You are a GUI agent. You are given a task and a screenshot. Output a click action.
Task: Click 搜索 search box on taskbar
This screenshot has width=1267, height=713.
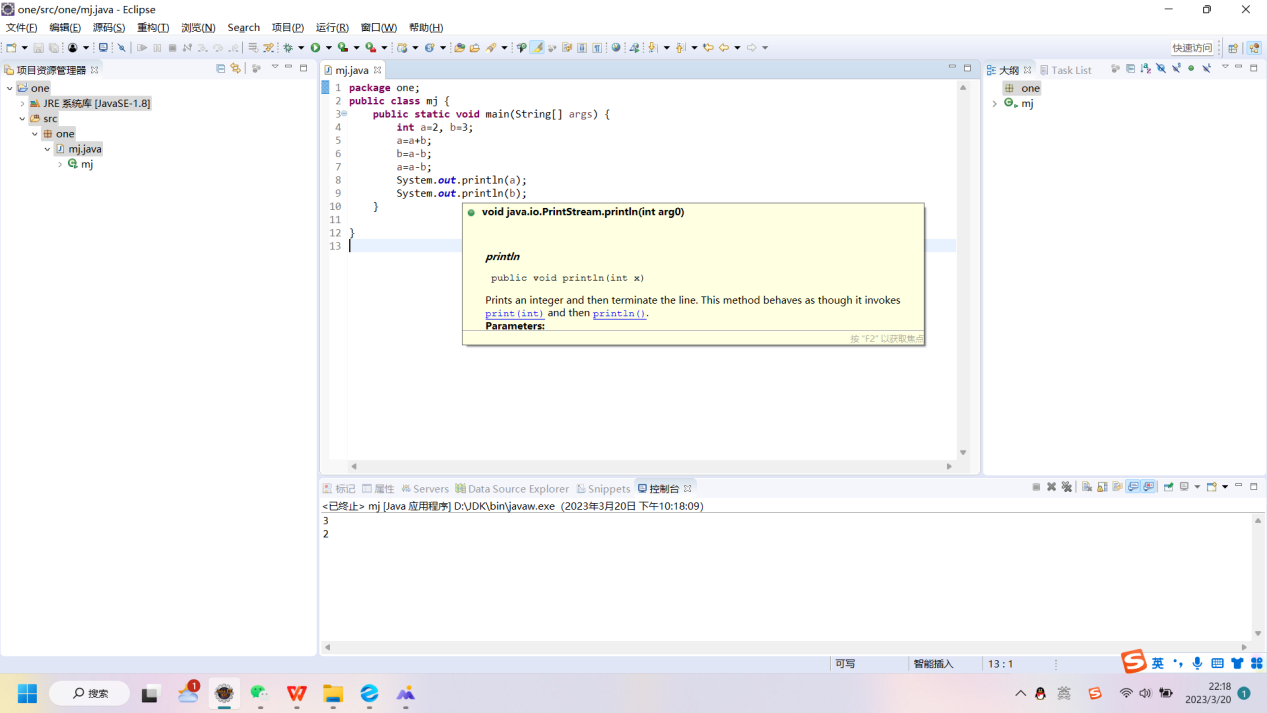89,693
